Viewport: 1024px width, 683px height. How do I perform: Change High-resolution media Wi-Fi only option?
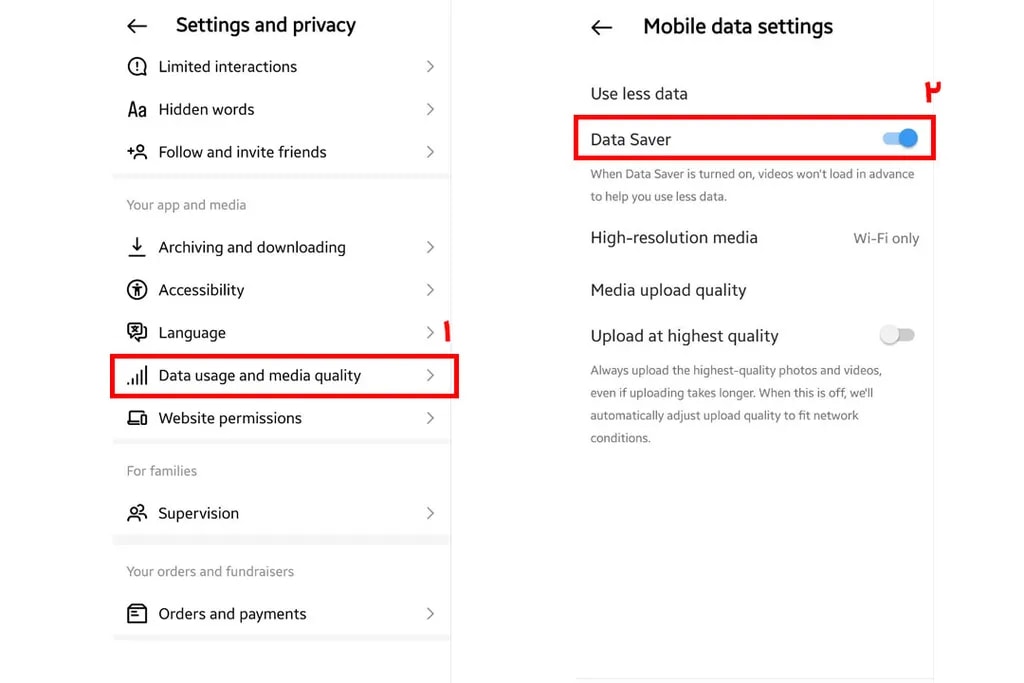(x=885, y=239)
